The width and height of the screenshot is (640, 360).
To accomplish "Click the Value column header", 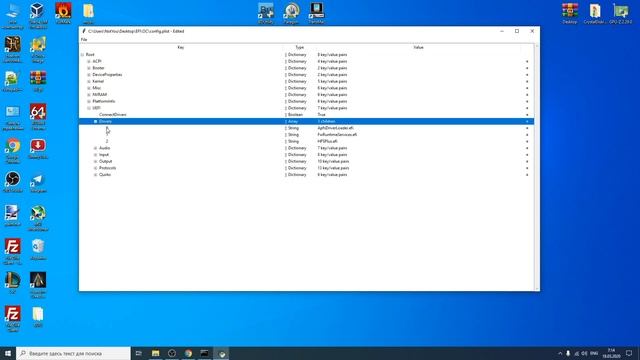I will (x=418, y=47).
